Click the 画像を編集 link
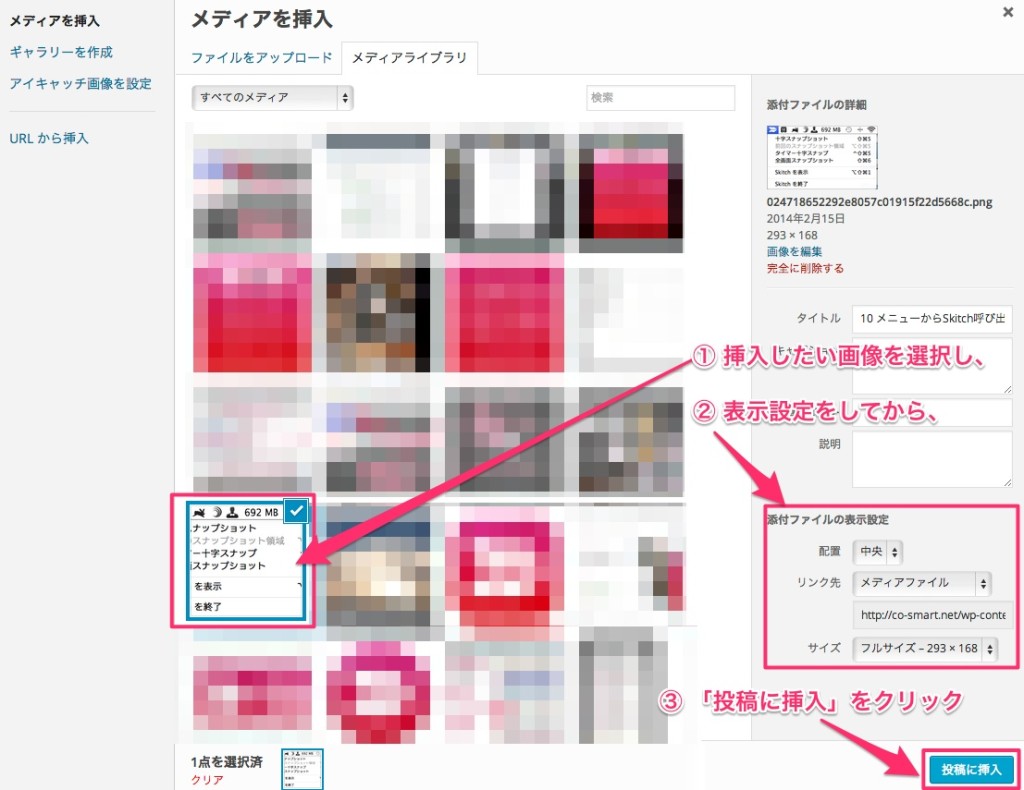Viewport: 1024px width, 790px height. pyautogui.click(x=794, y=251)
